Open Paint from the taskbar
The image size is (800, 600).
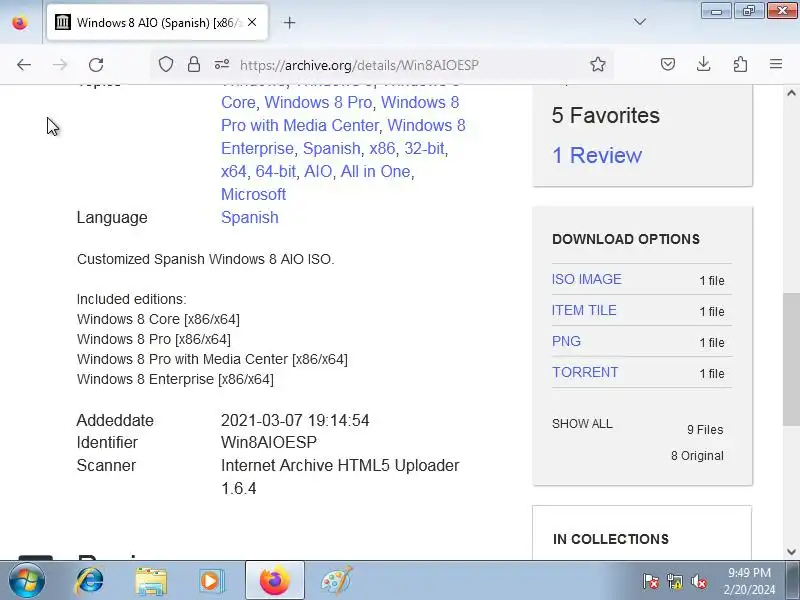point(337,581)
